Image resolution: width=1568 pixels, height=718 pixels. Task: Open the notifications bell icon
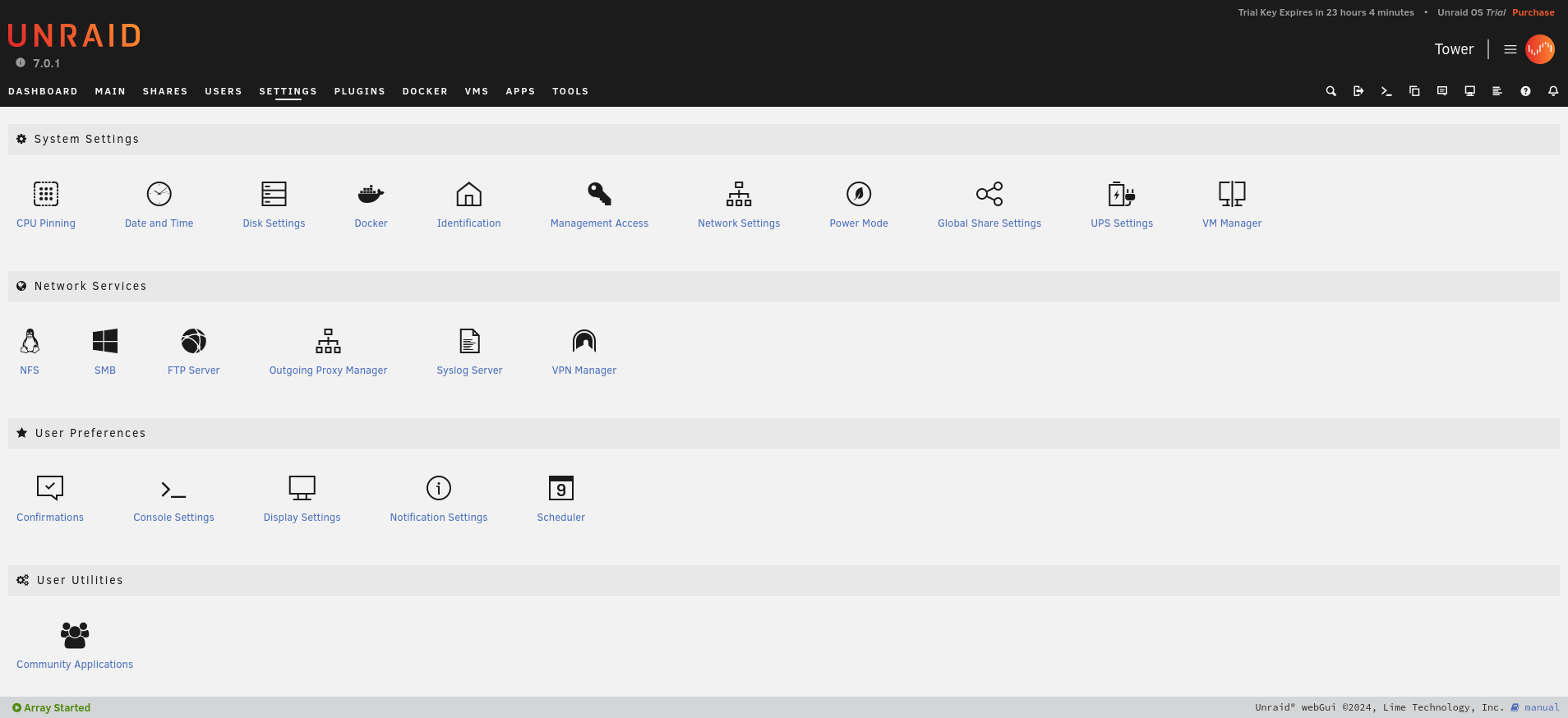1553,91
